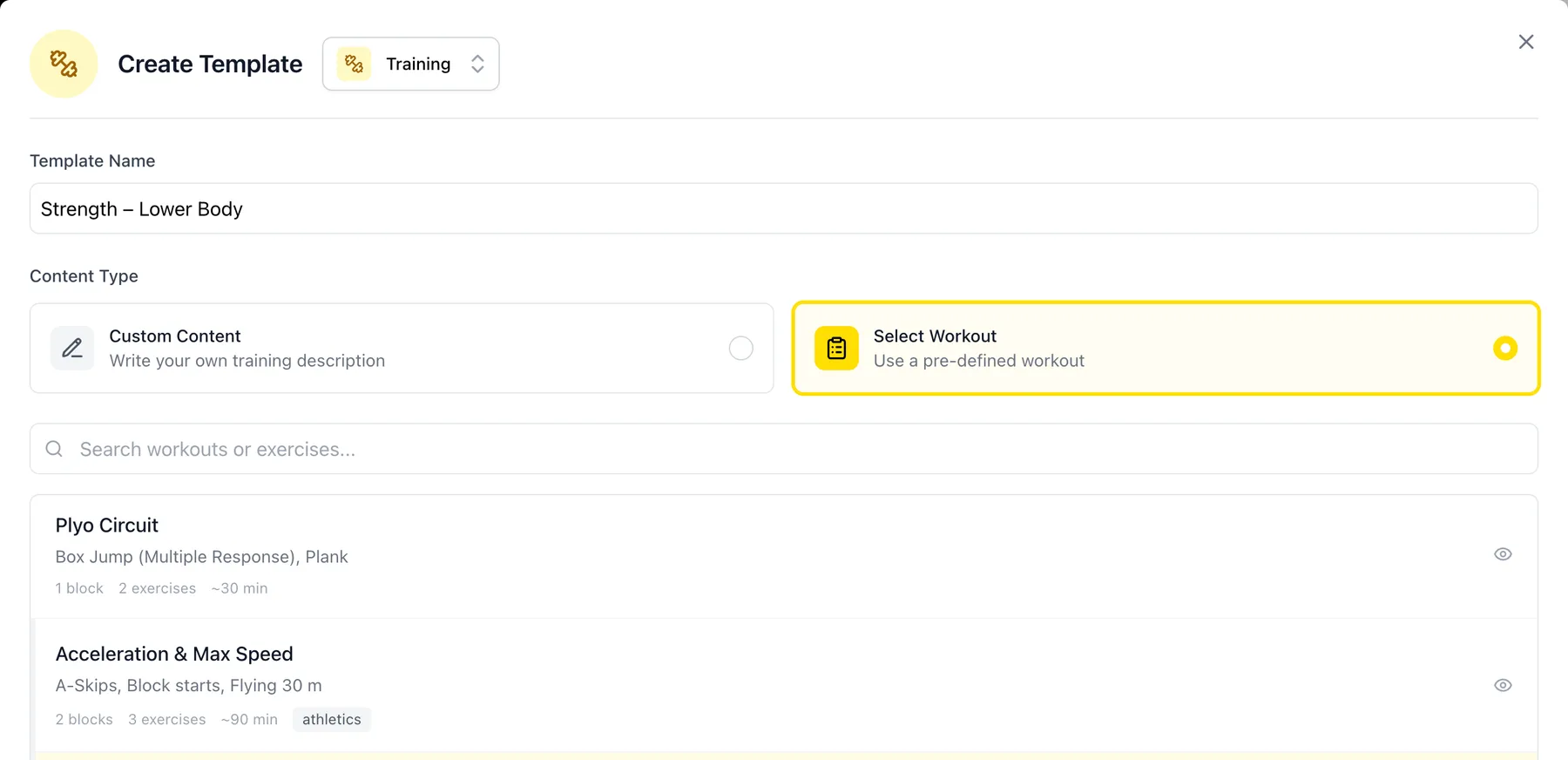Click the 'Select Workout' title text
This screenshot has width=1568, height=760.
pos(935,336)
